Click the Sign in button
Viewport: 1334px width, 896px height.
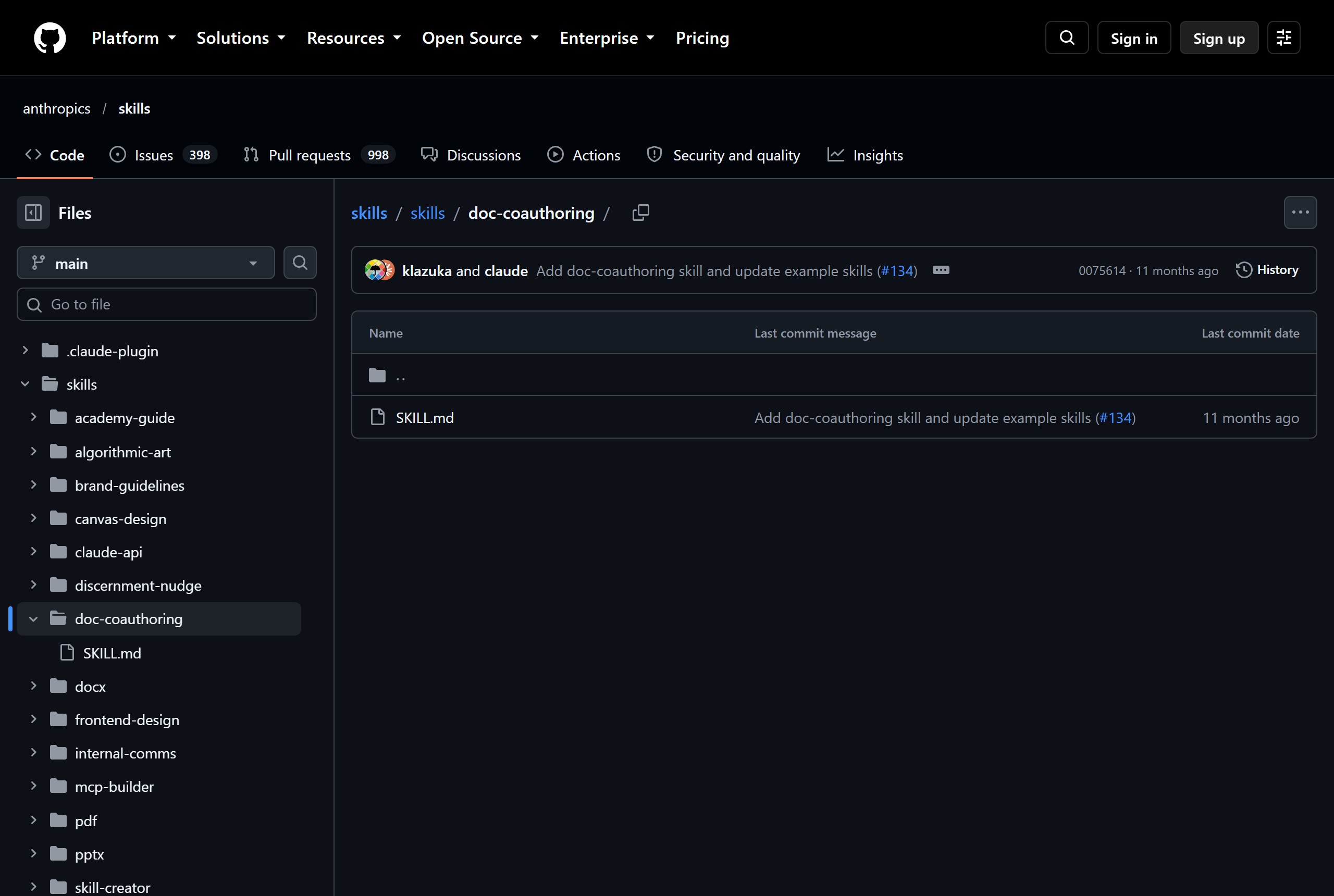[1134, 38]
